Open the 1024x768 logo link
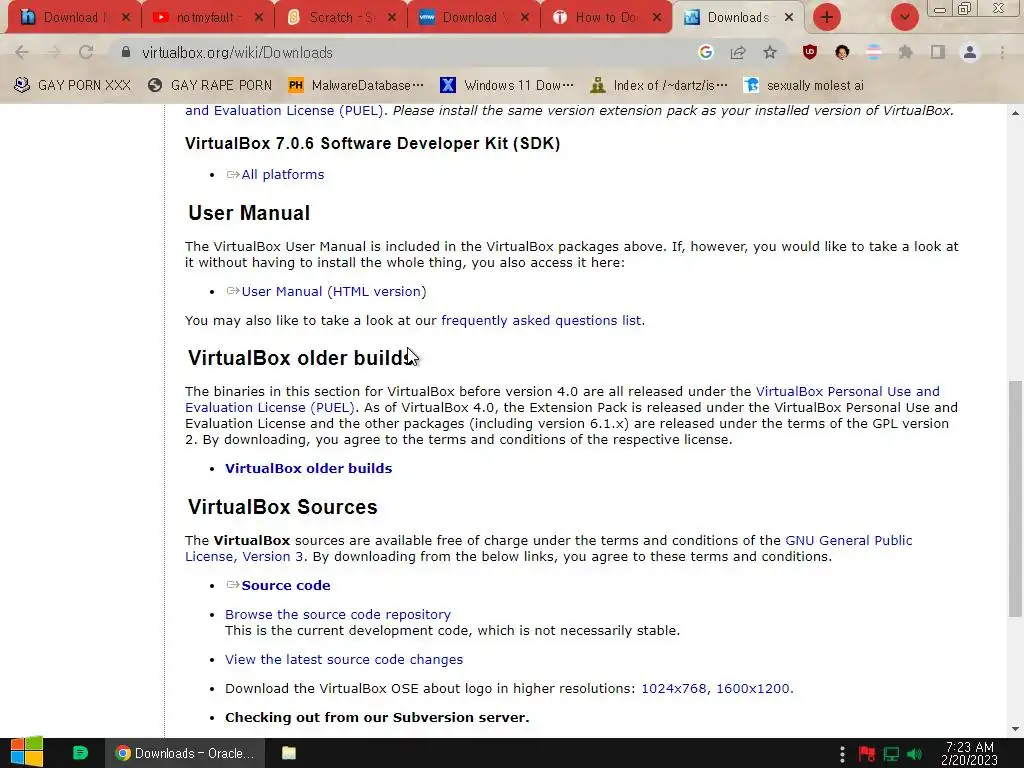 pos(674,688)
